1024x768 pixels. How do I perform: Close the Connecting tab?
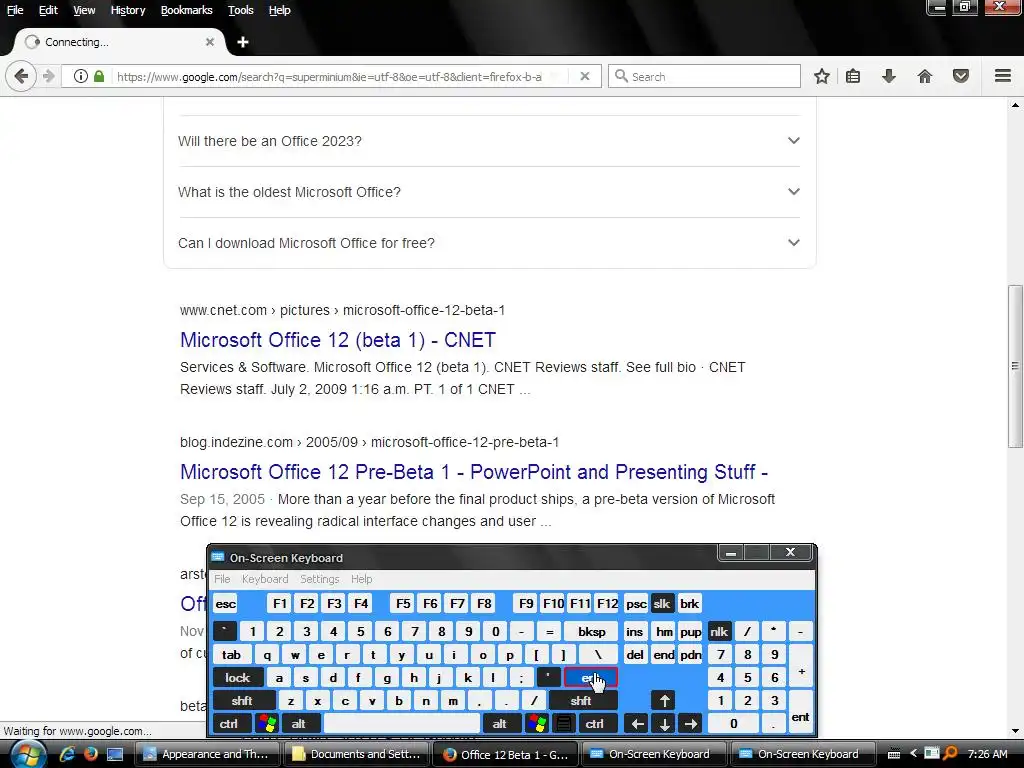pyautogui.click(x=210, y=42)
